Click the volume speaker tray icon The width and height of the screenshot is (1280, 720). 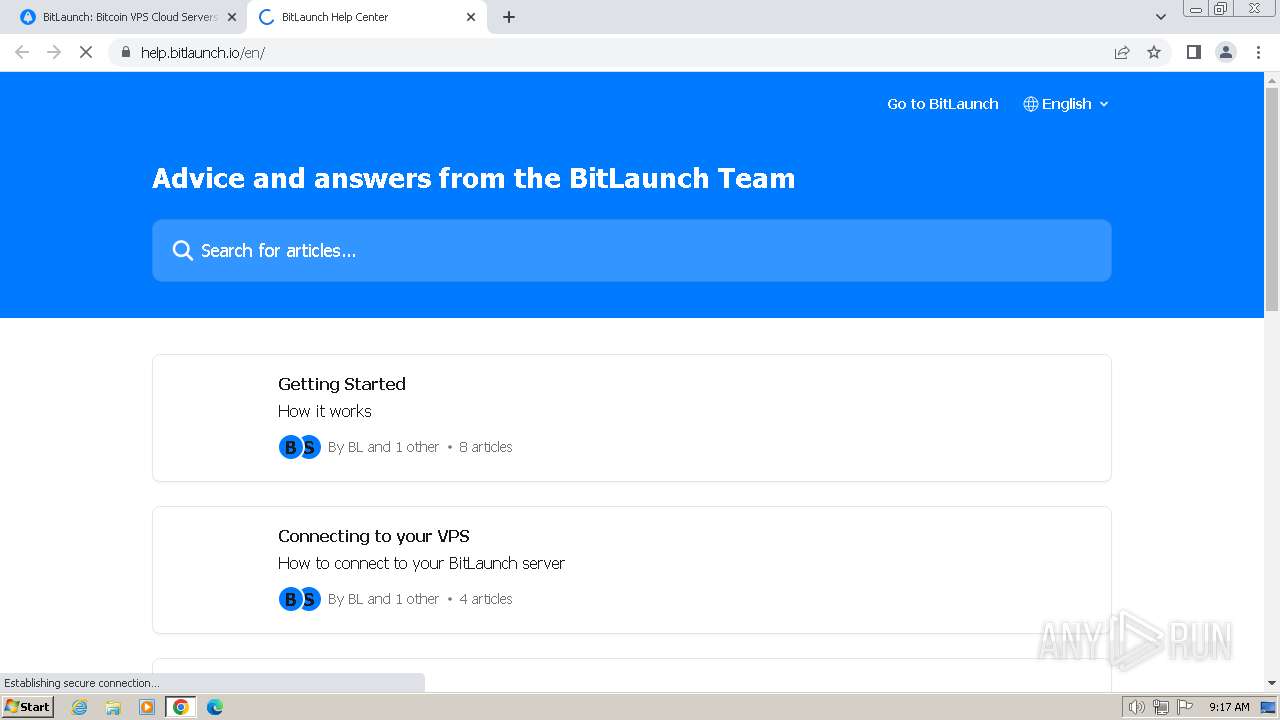coord(1136,707)
